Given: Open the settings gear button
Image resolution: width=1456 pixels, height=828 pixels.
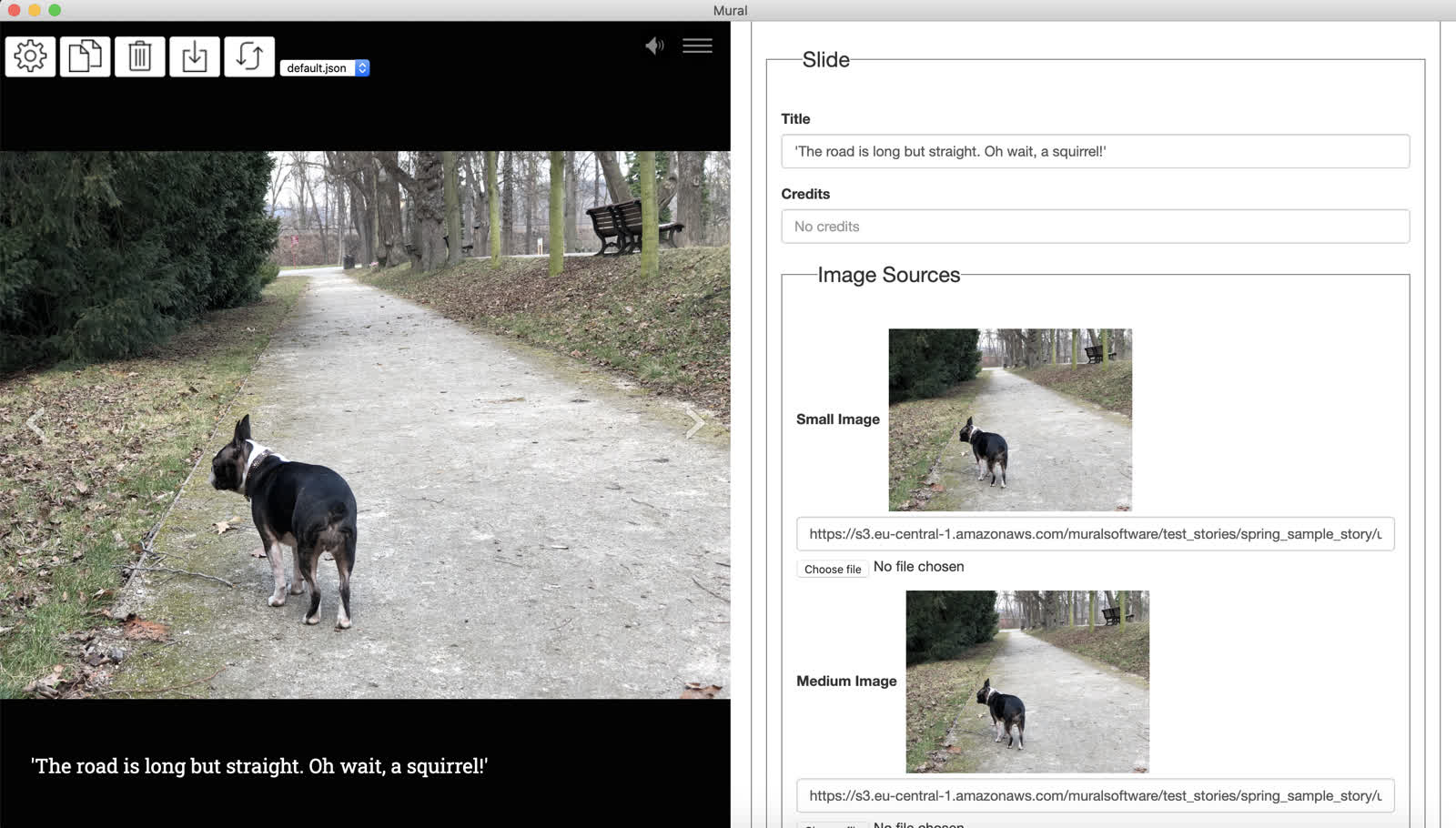Looking at the screenshot, I should coord(30,56).
